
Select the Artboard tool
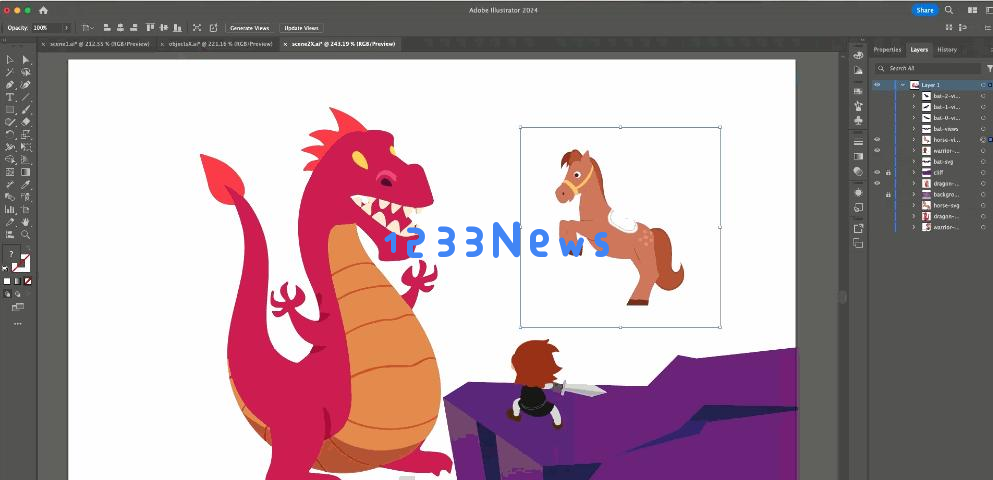26,209
